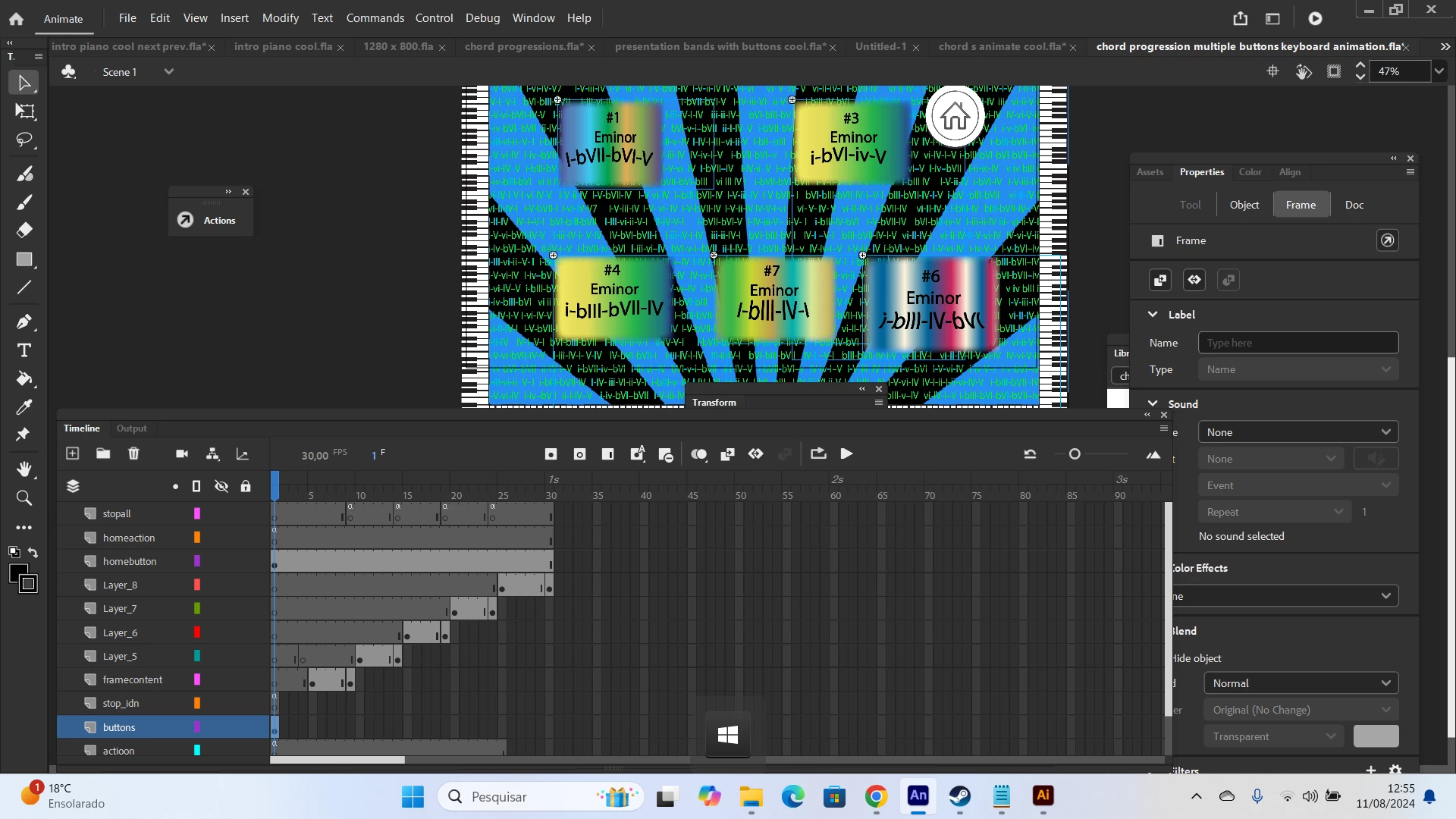Open the Actions panel button

point(211,220)
